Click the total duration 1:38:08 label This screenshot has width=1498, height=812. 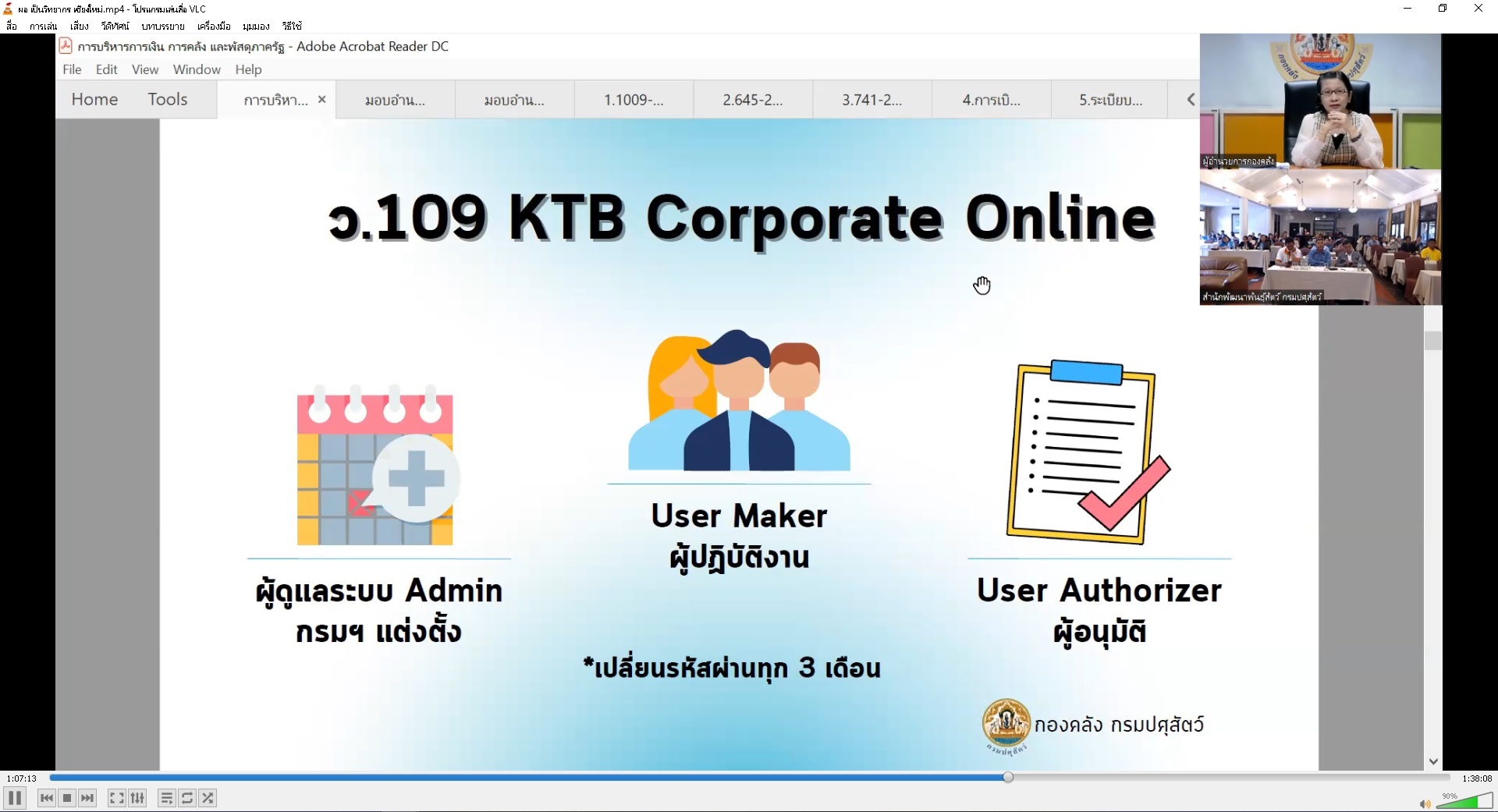(x=1477, y=778)
